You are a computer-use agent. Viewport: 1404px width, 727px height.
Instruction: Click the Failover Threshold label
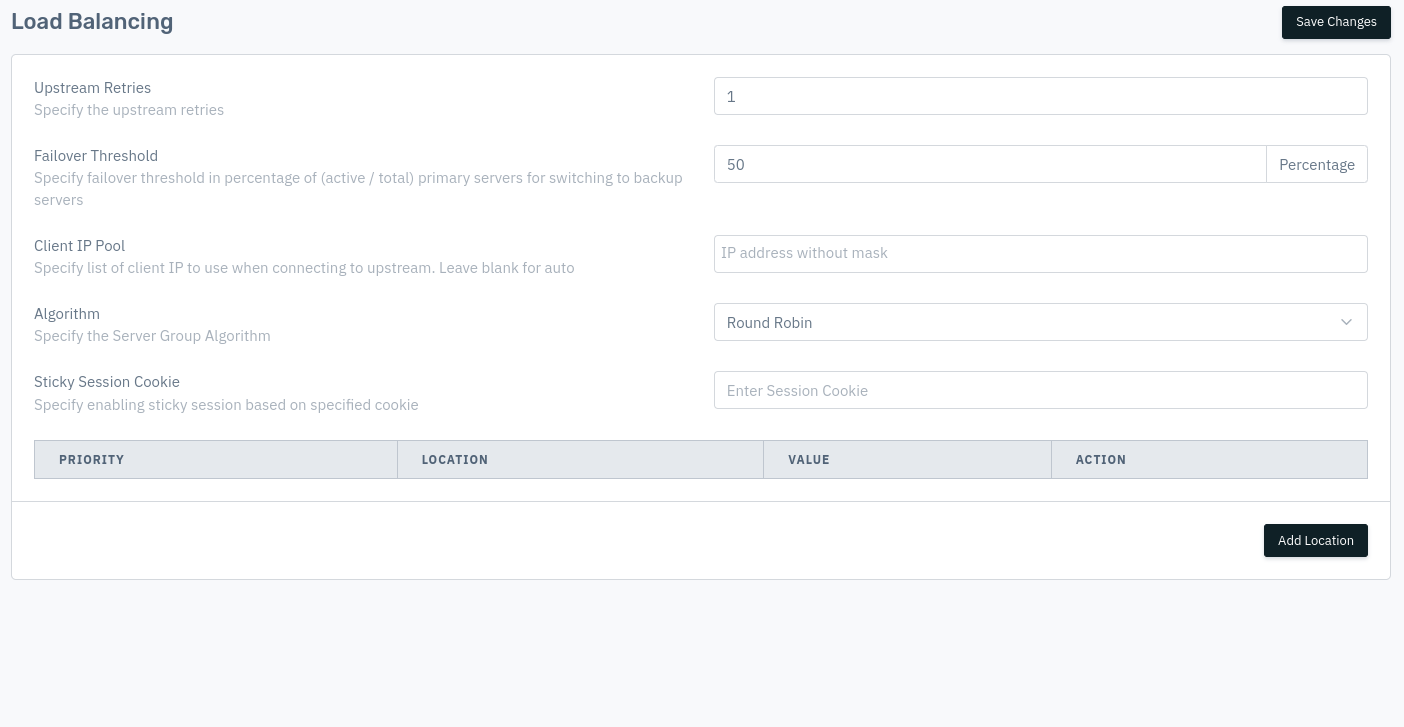[96, 156]
